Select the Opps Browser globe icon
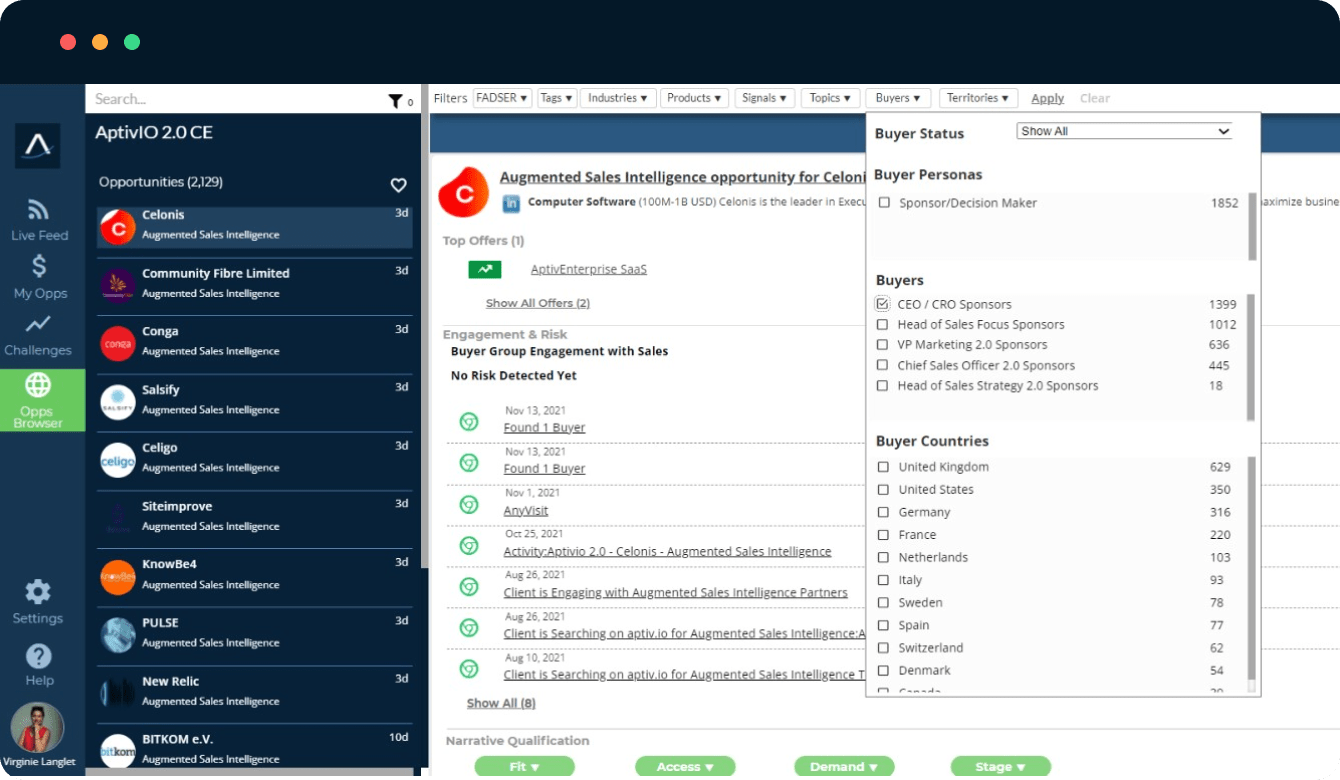1340x780 pixels. 38,386
